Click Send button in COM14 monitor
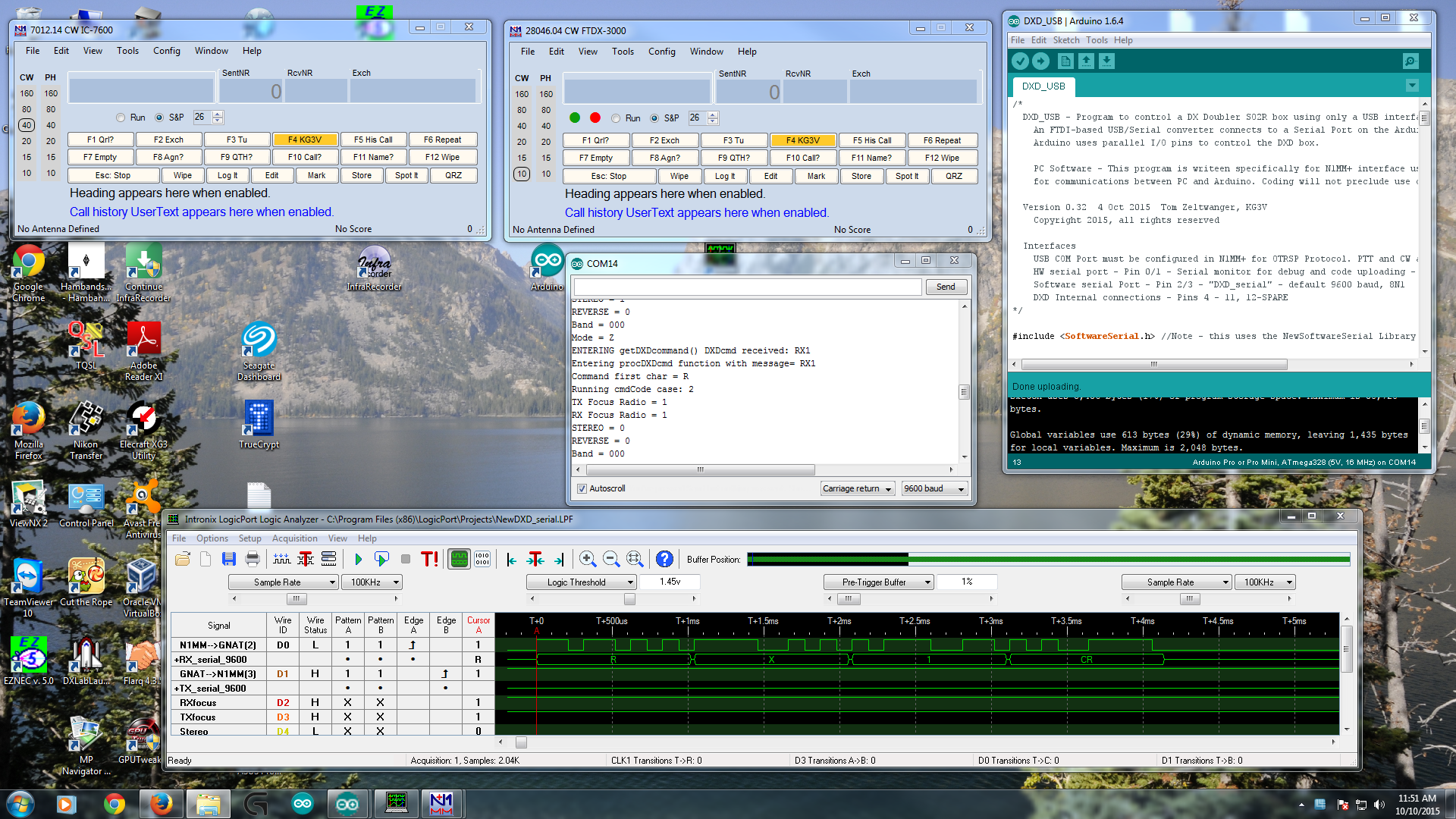The image size is (1456, 819). (x=946, y=287)
